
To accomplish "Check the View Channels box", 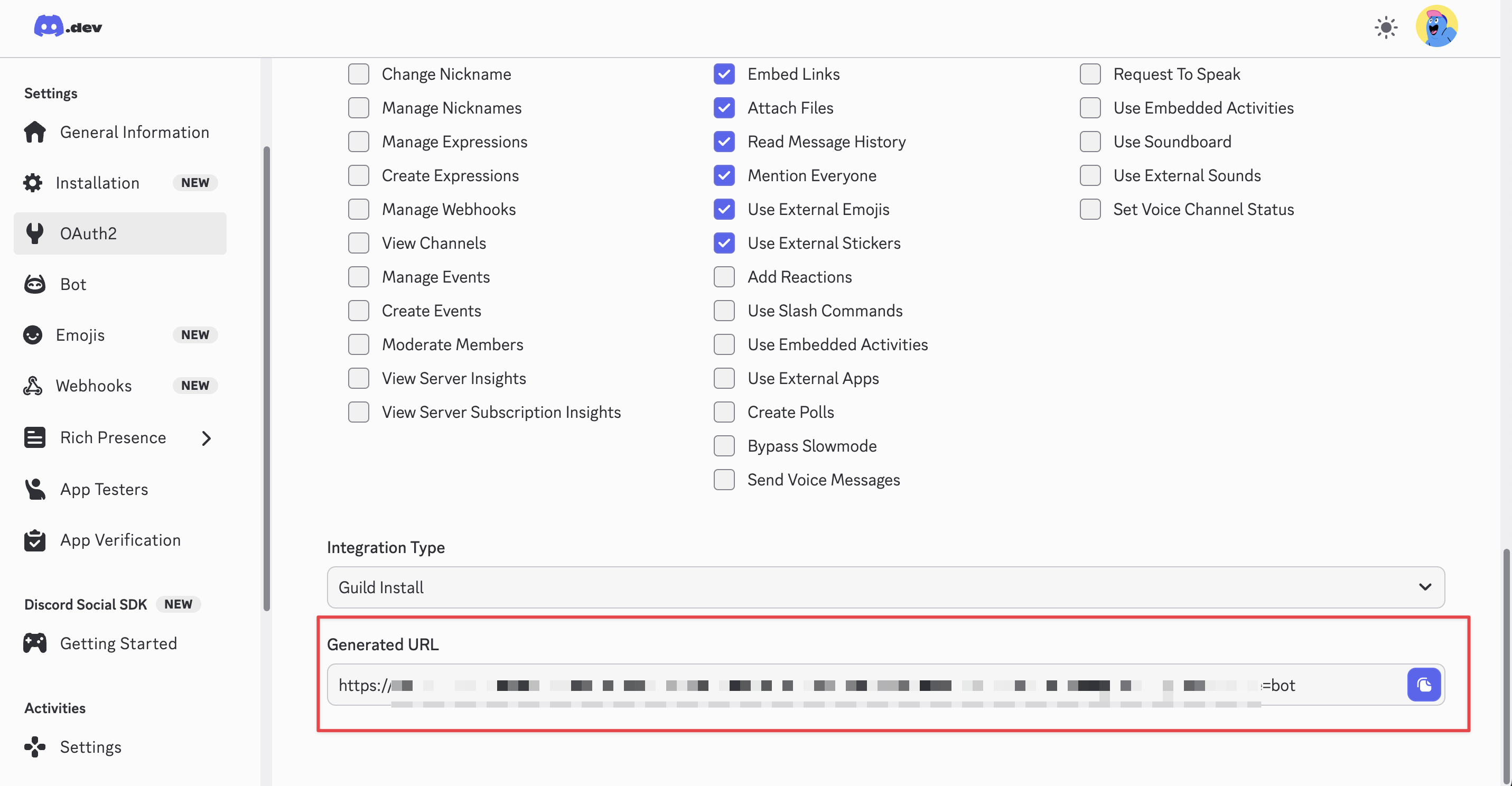I will pos(359,243).
